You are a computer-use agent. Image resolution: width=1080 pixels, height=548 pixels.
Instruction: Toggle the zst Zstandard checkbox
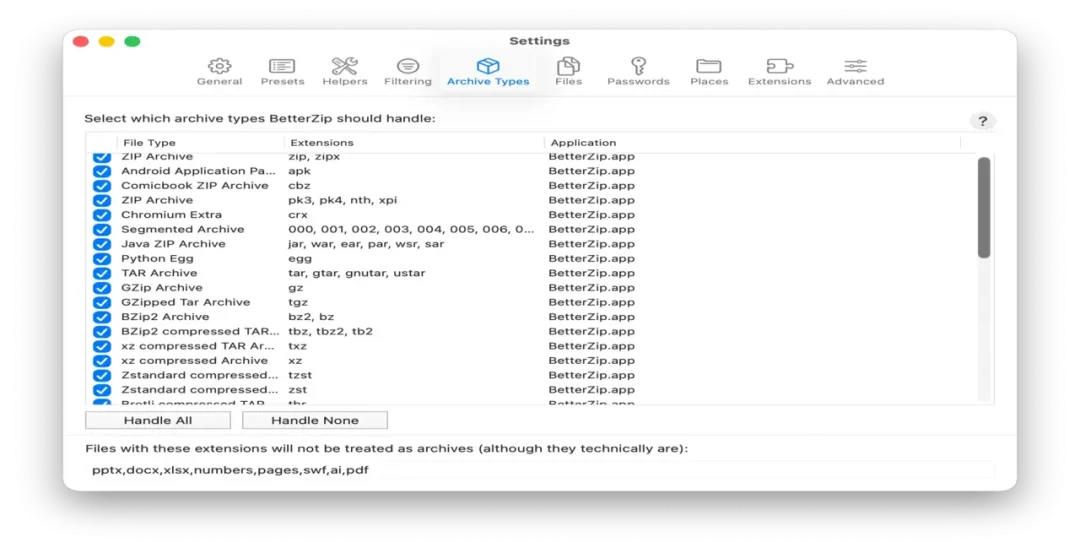pos(101,390)
